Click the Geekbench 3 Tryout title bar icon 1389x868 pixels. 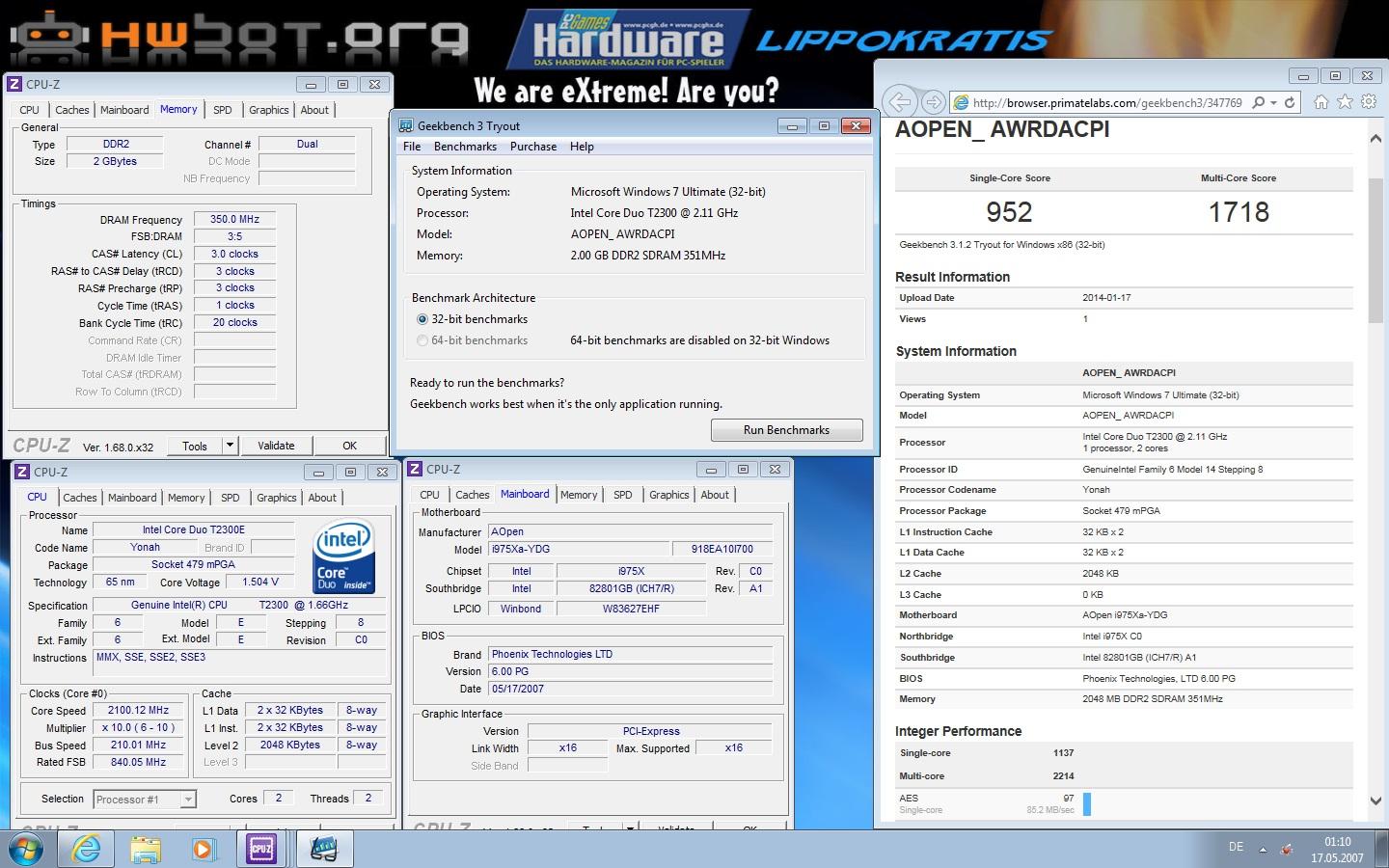pos(406,125)
